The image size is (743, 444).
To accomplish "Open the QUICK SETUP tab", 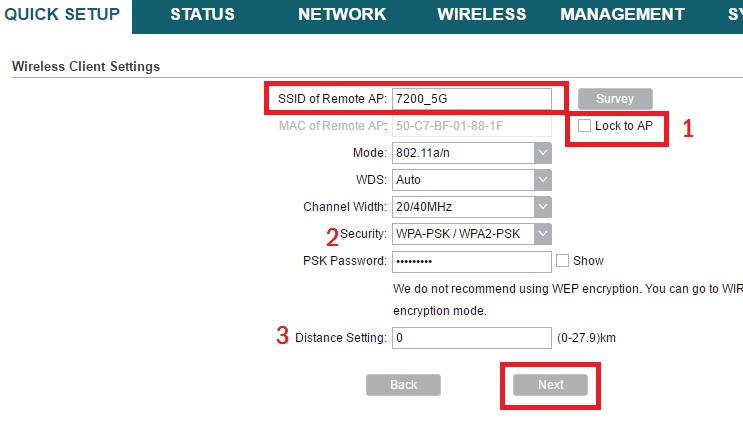I will pos(62,15).
